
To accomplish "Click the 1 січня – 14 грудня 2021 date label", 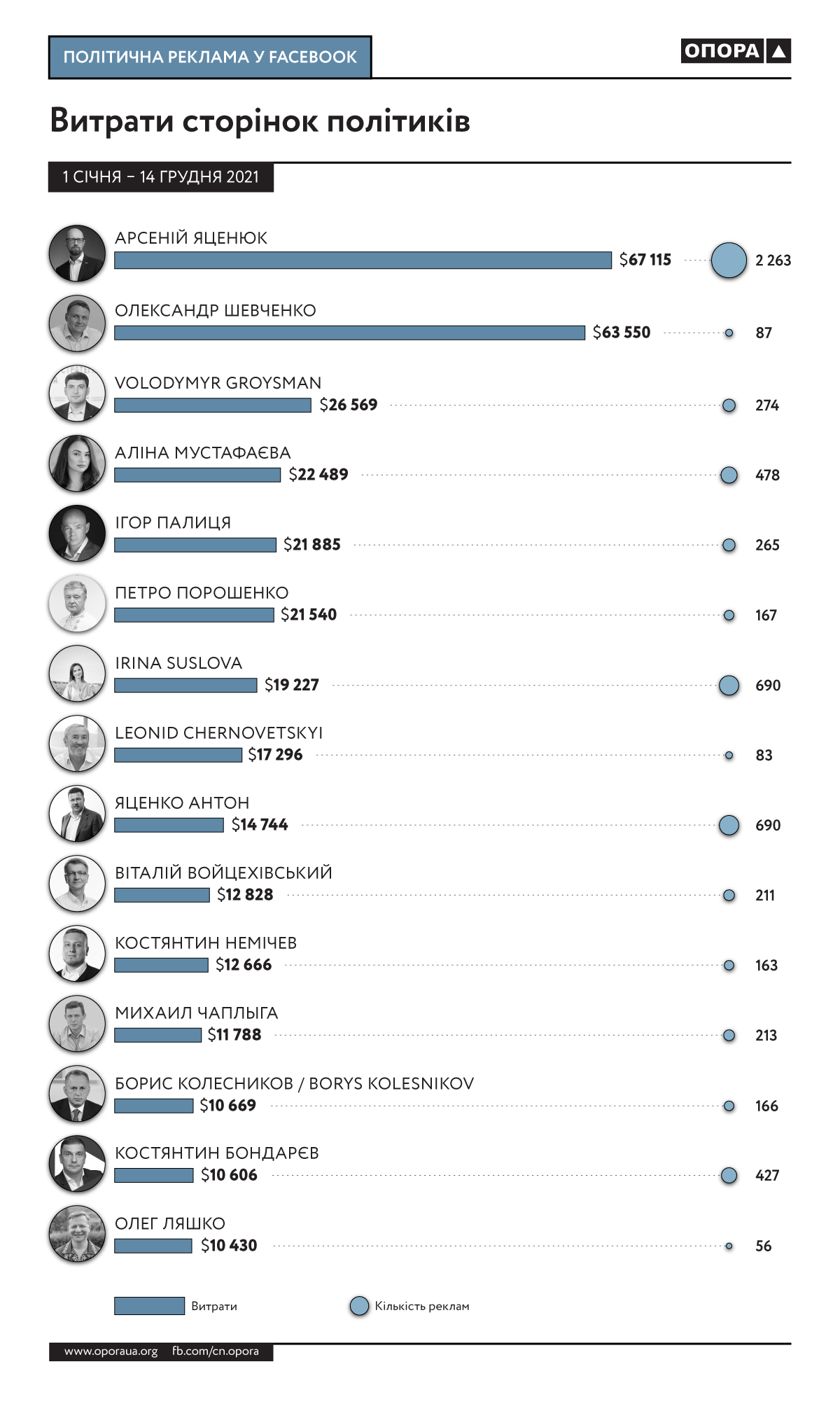I will (x=161, y=177).
